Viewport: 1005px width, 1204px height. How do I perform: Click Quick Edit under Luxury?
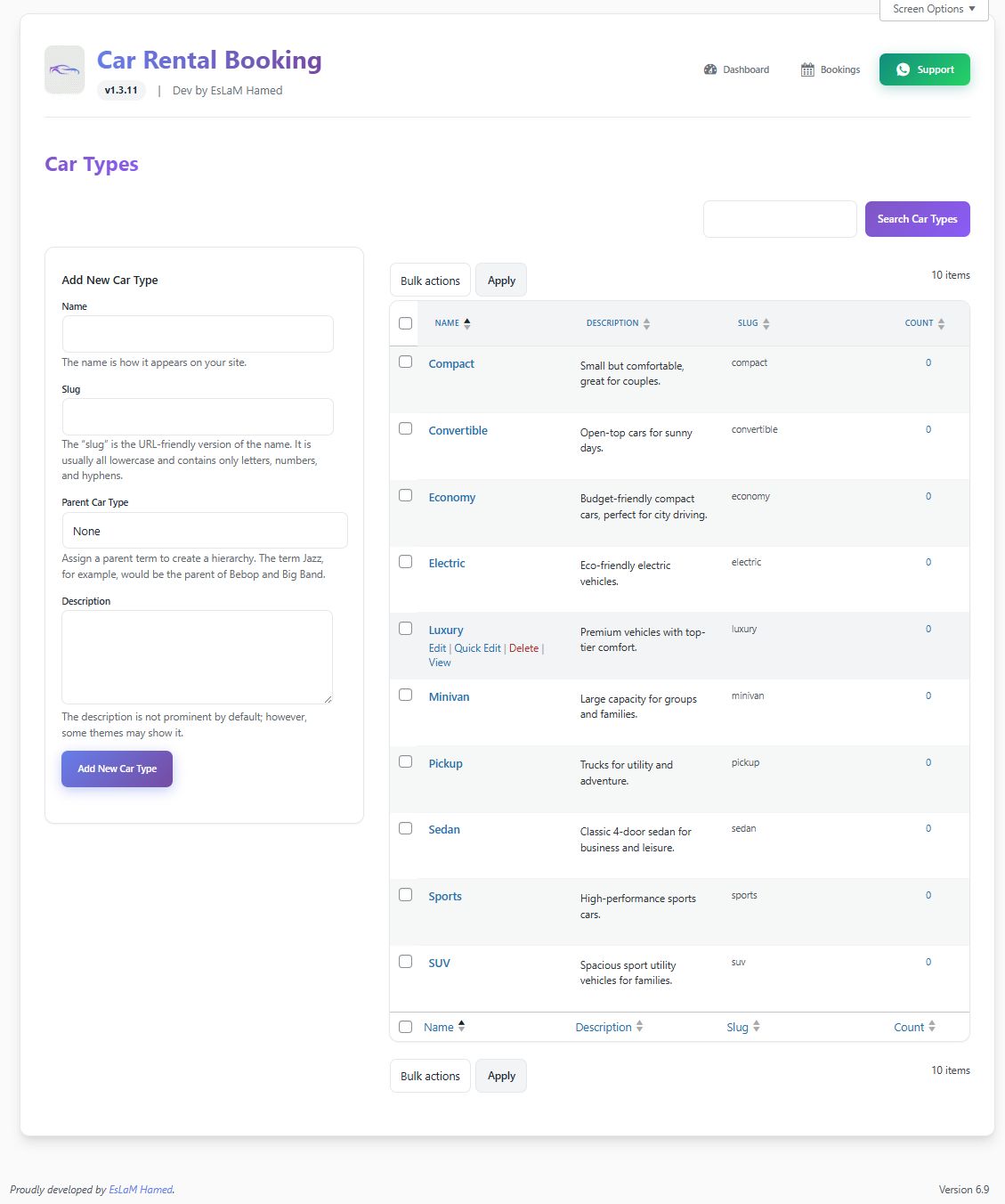(477, 648)
